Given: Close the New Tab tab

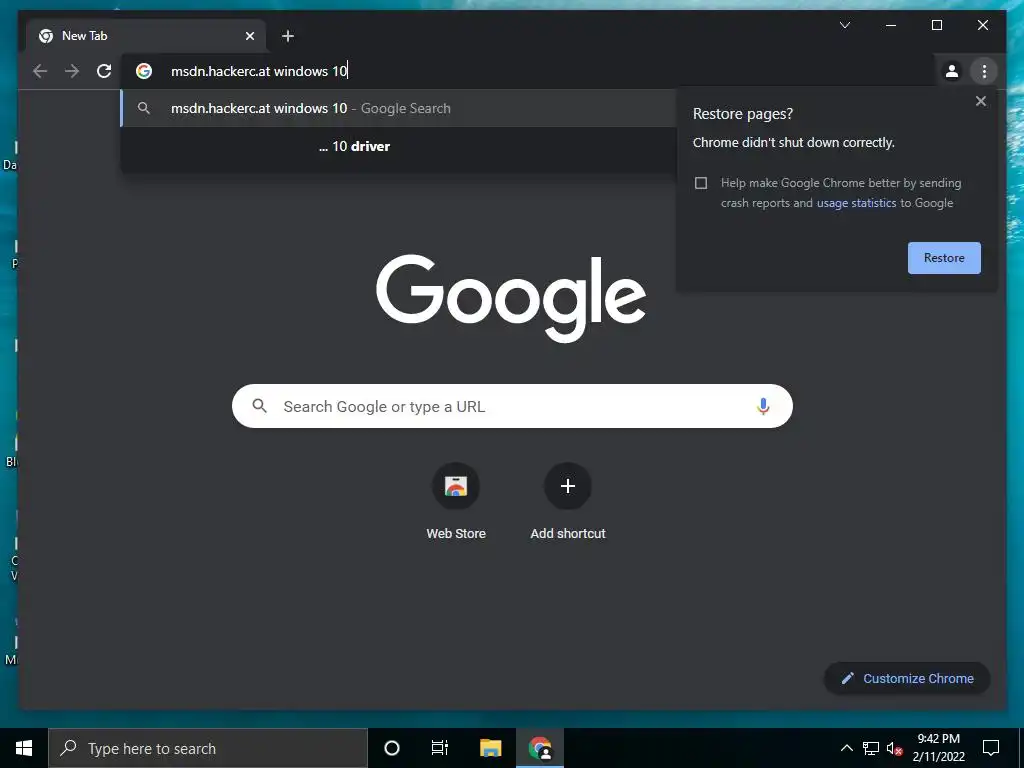Looking at the screenshot, I should click(249, 36).
